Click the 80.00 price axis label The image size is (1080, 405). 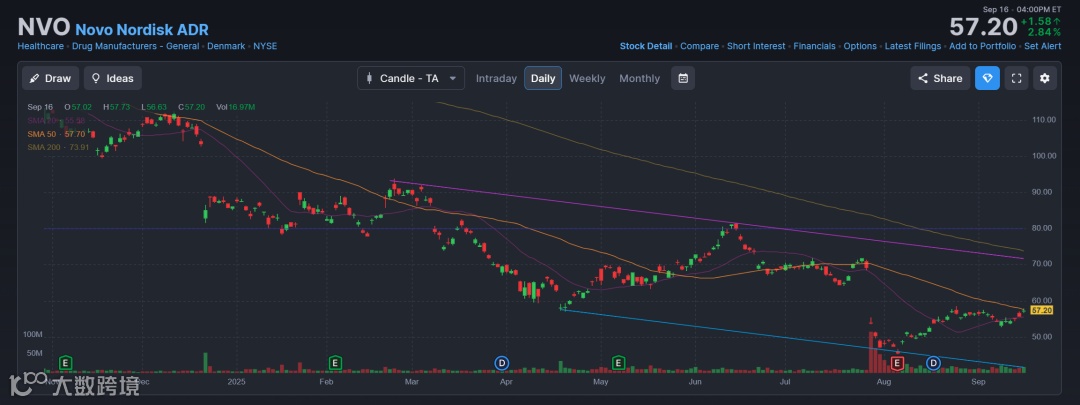[x=1043, y=228]
